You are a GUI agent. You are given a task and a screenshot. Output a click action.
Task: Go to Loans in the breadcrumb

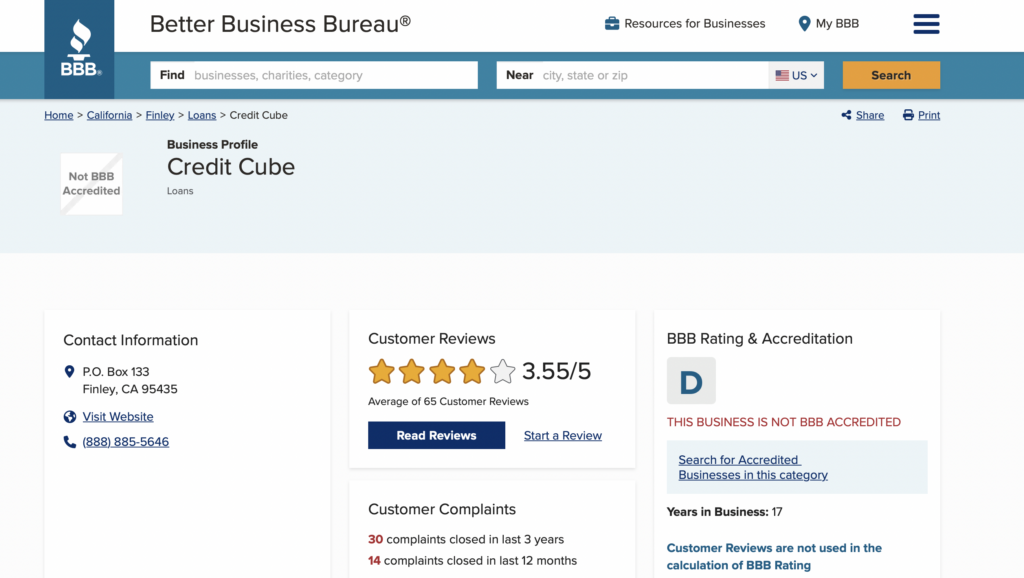coord(202,115)
